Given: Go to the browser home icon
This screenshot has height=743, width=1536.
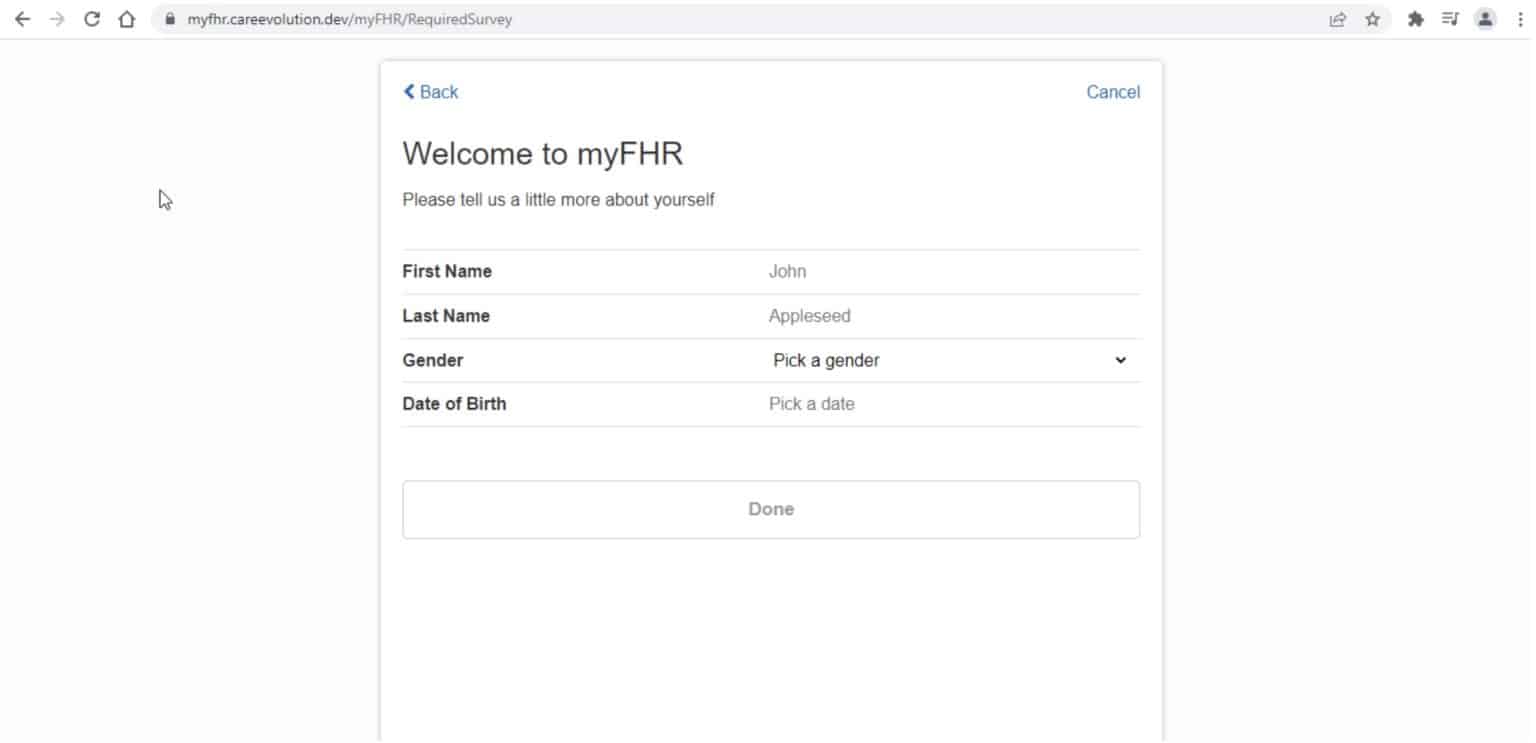Looking at the screenshot, I should [x=126, y=19].
